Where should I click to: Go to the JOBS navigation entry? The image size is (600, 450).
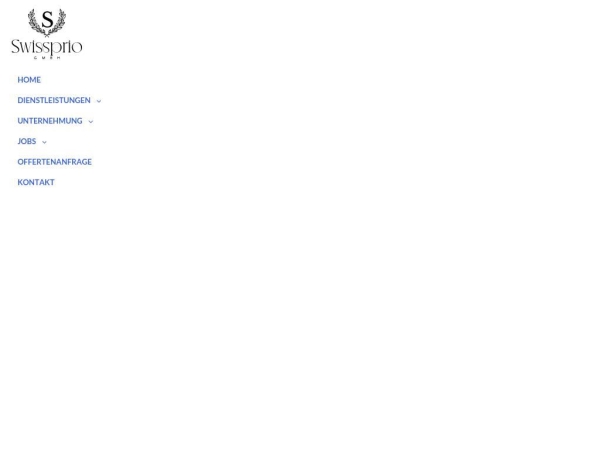point(27,141)
